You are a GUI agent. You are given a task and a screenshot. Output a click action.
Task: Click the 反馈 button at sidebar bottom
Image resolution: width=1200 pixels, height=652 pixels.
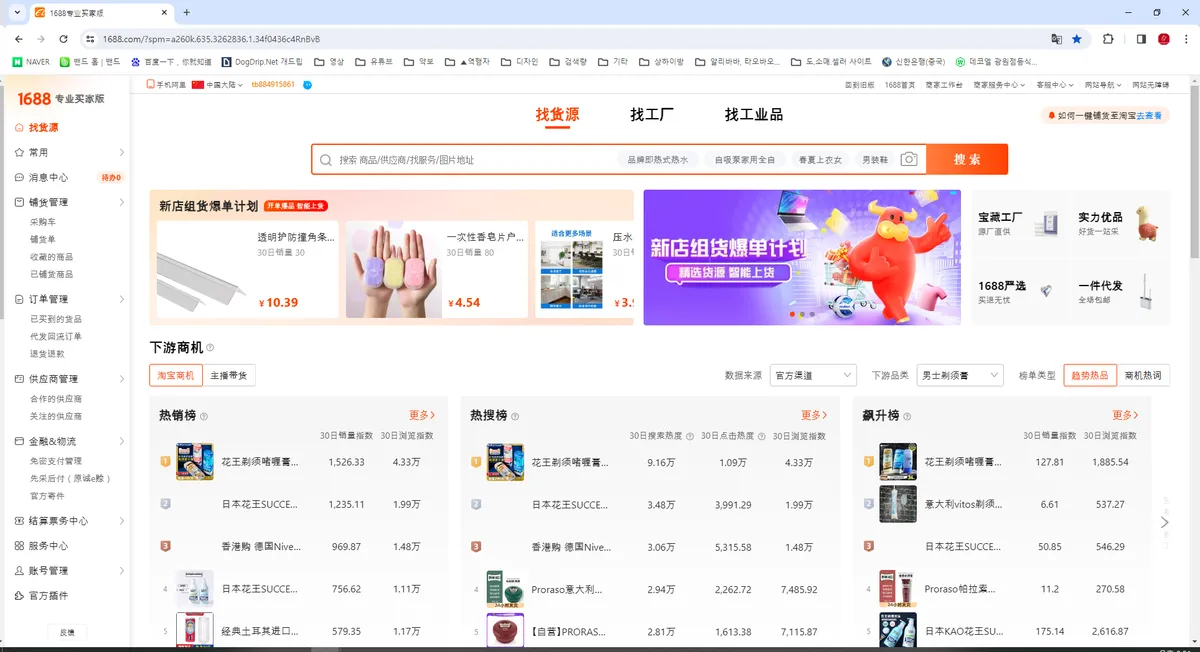coord(66,632)
